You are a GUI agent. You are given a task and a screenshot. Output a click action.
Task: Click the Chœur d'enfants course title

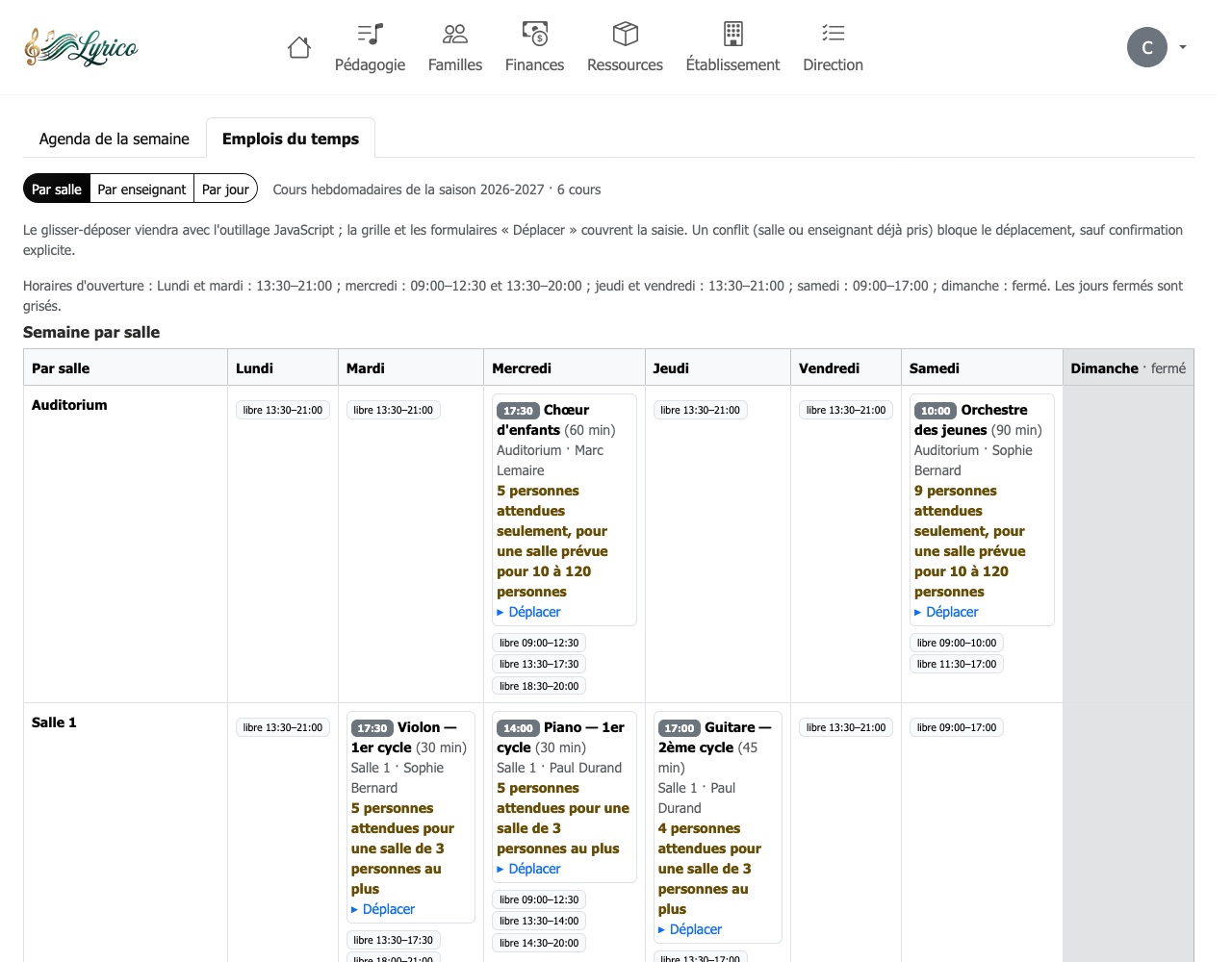(543, 419)
